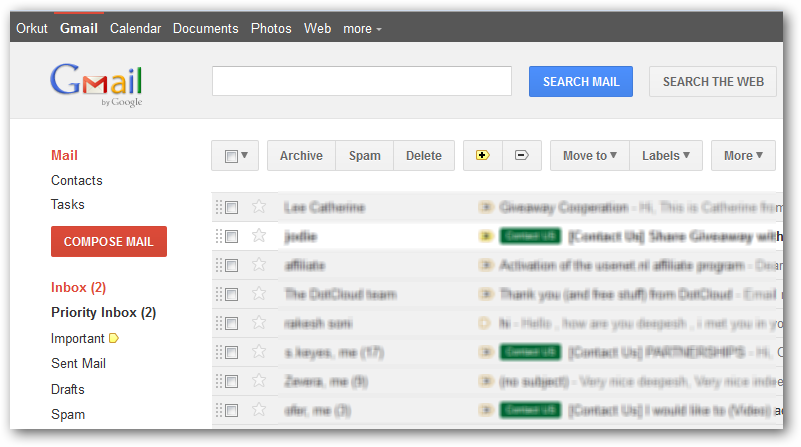Open Calendar from the top bar
801x447 pixels.
click(x=135, y=28)
